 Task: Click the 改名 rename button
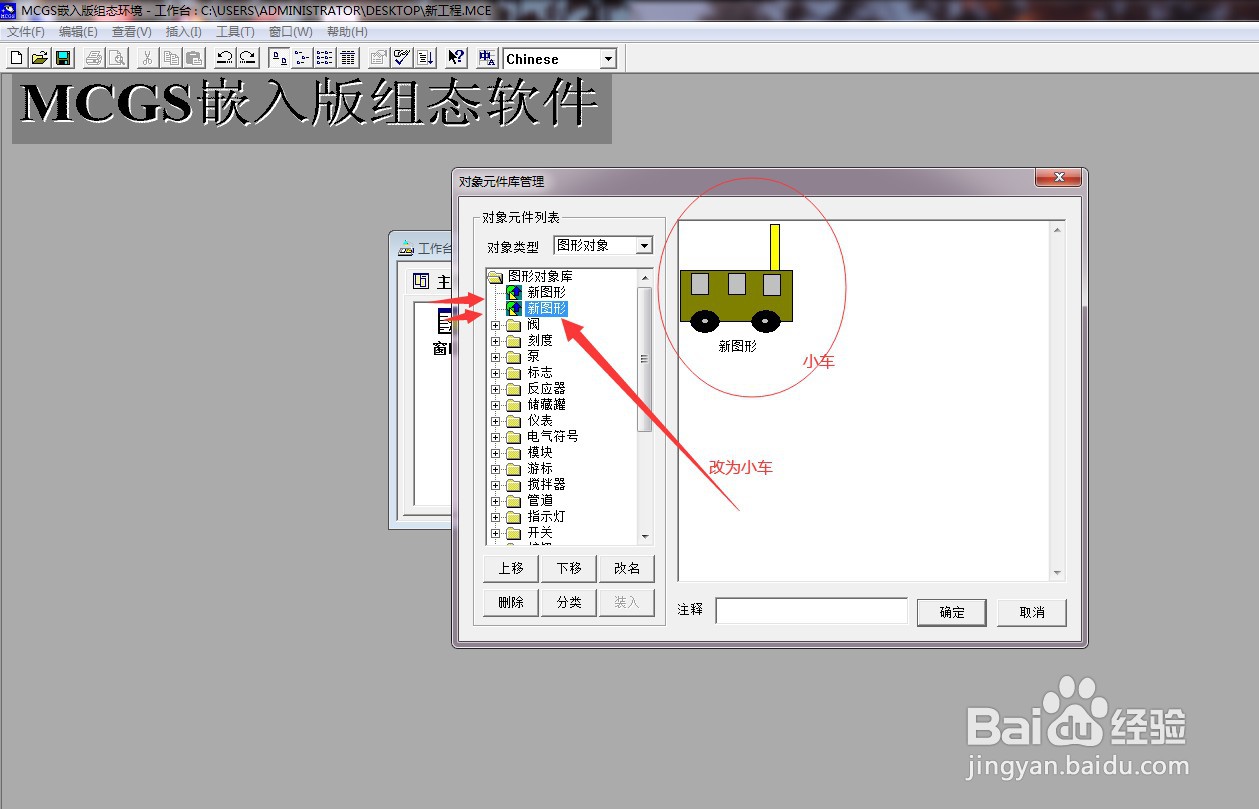627,568
